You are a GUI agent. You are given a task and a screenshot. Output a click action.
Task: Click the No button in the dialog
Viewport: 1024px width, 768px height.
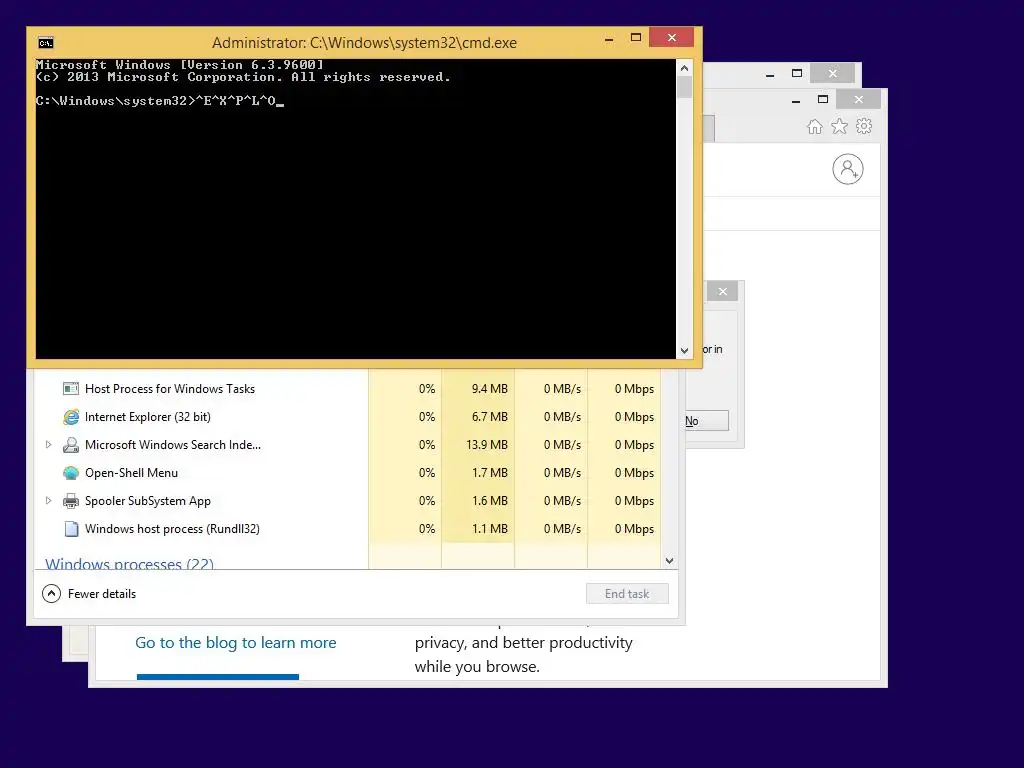pyautogui.click(x=707, y=421)
